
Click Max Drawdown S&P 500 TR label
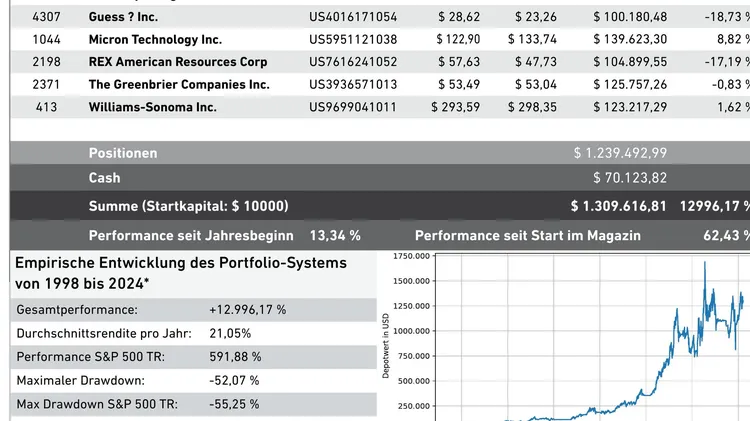pyautogui.click(x=97, y=404)
